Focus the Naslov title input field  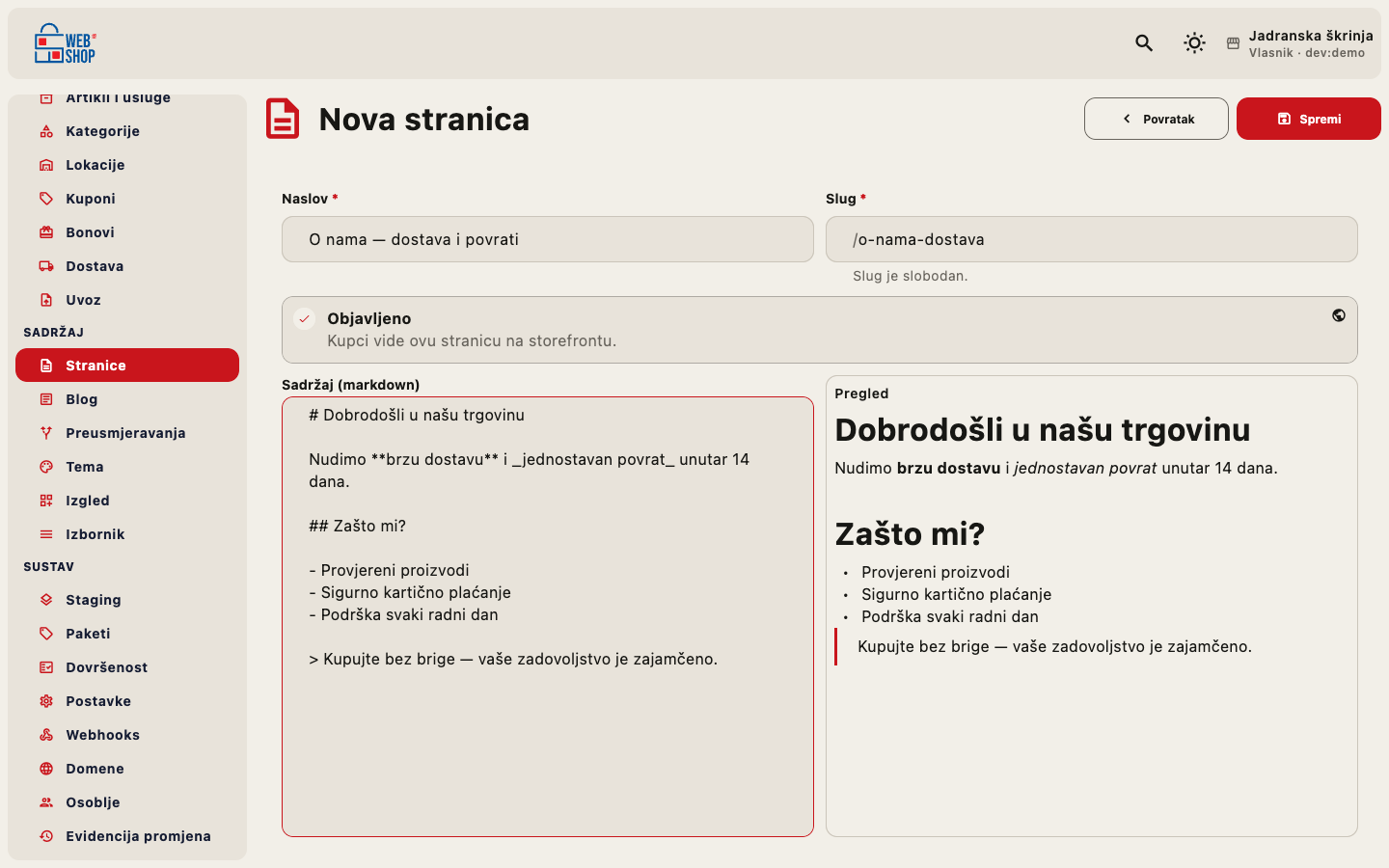[x=548, y=239]
